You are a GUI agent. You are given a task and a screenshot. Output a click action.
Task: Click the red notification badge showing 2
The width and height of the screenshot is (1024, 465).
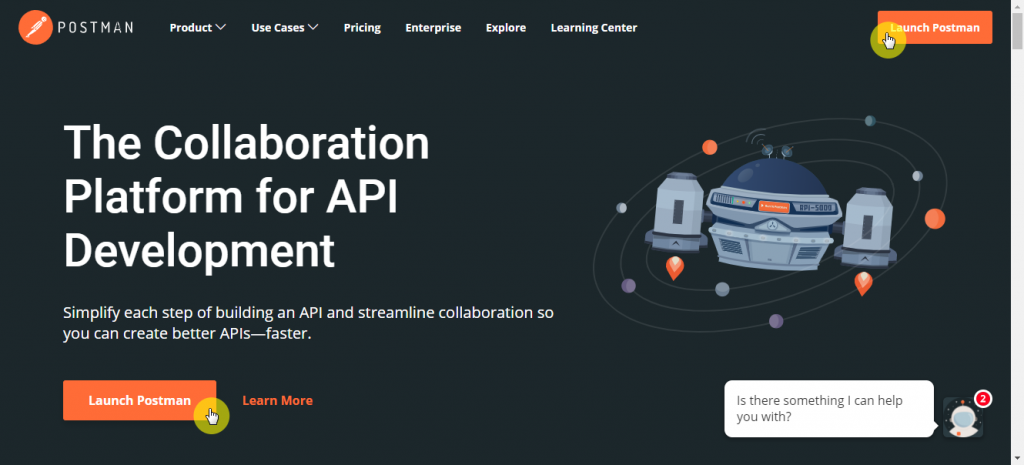pyautogui.click(x=983, y=398)
